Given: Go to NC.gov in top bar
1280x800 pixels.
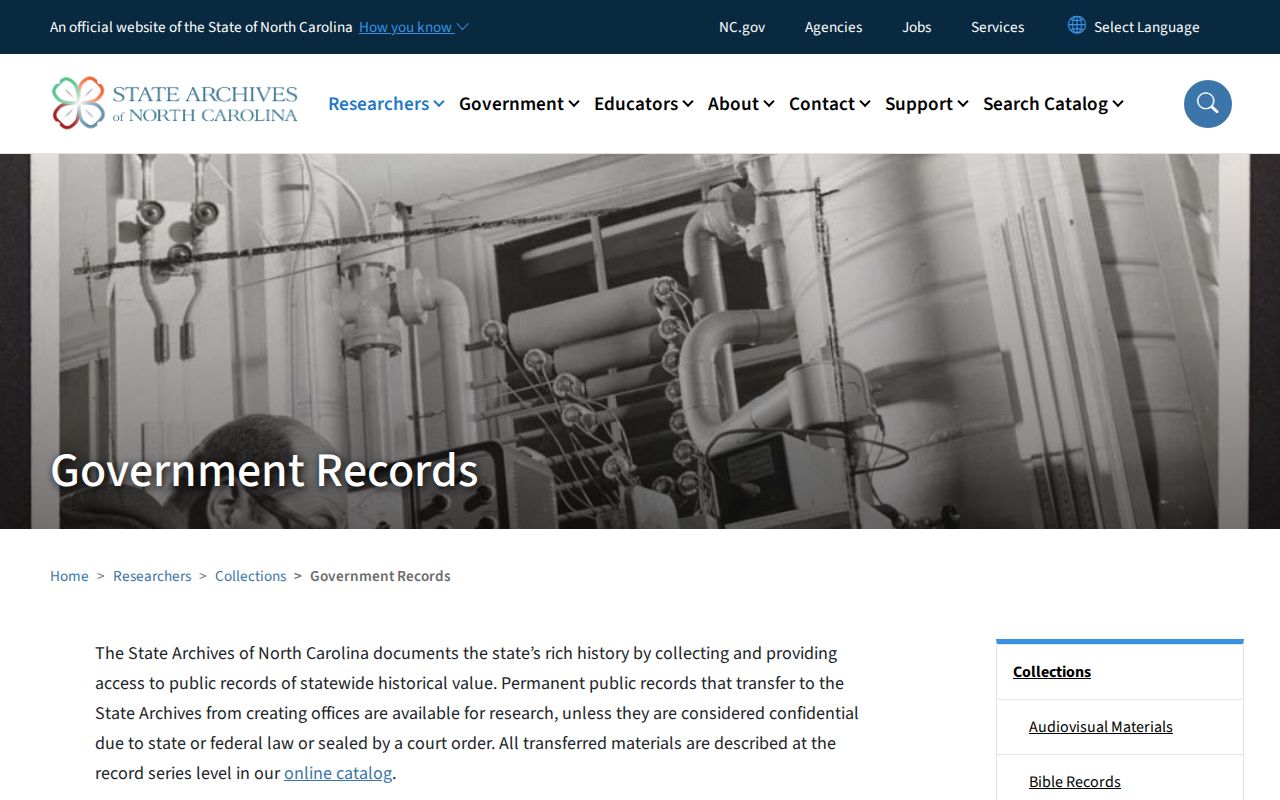Looking at the screenshot, I should 742,27.
